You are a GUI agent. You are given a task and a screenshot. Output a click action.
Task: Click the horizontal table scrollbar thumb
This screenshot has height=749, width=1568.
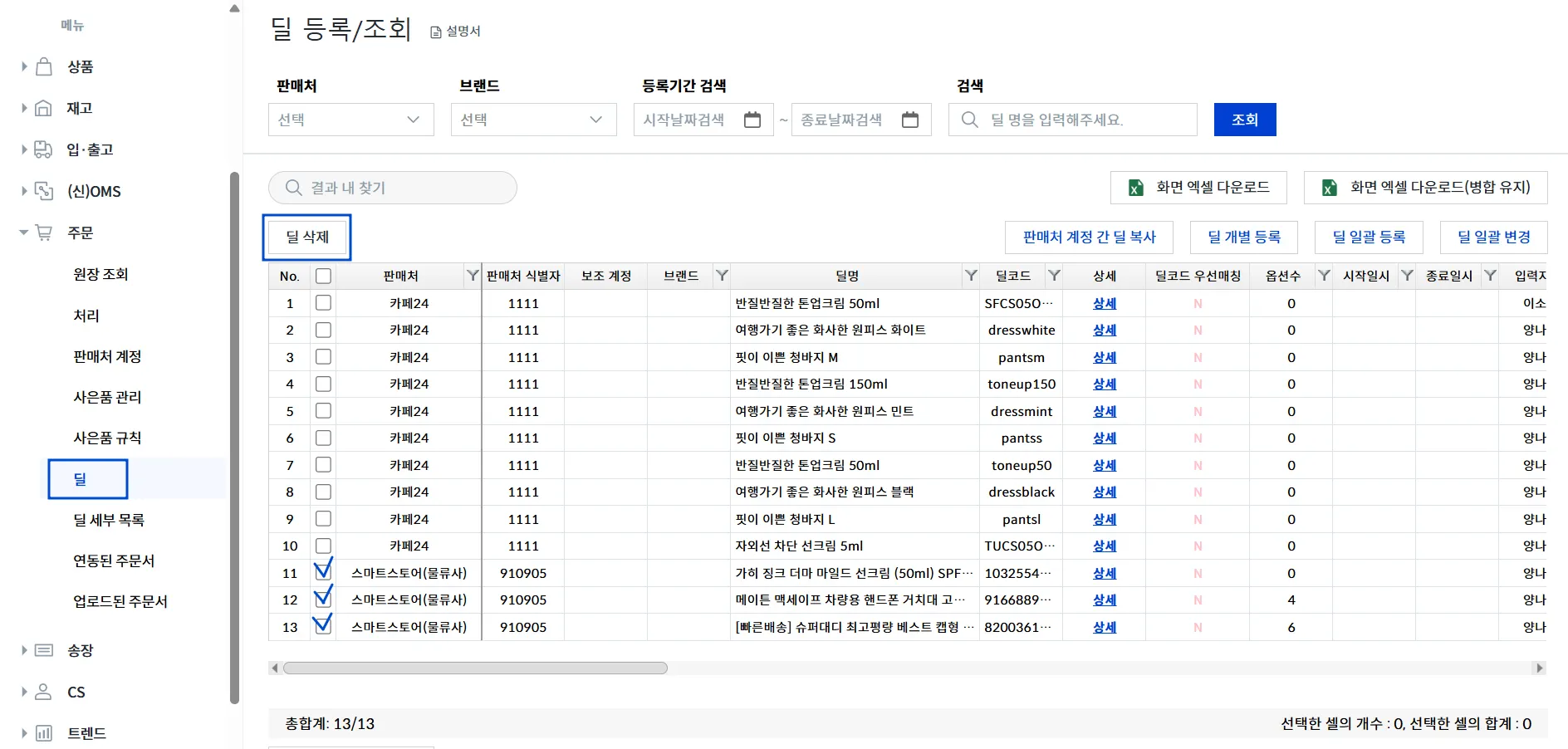tap(475, 668)
